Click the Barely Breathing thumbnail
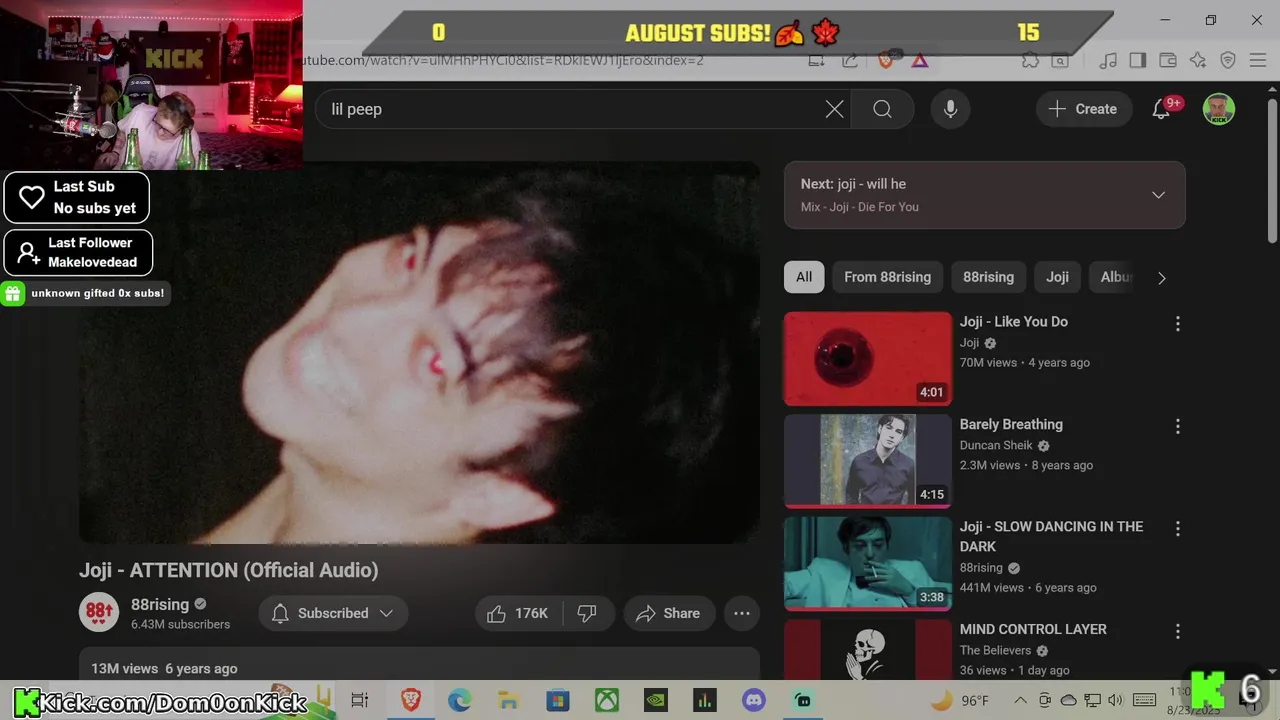This screenshot has width=1280, height=720. point(868,461)
